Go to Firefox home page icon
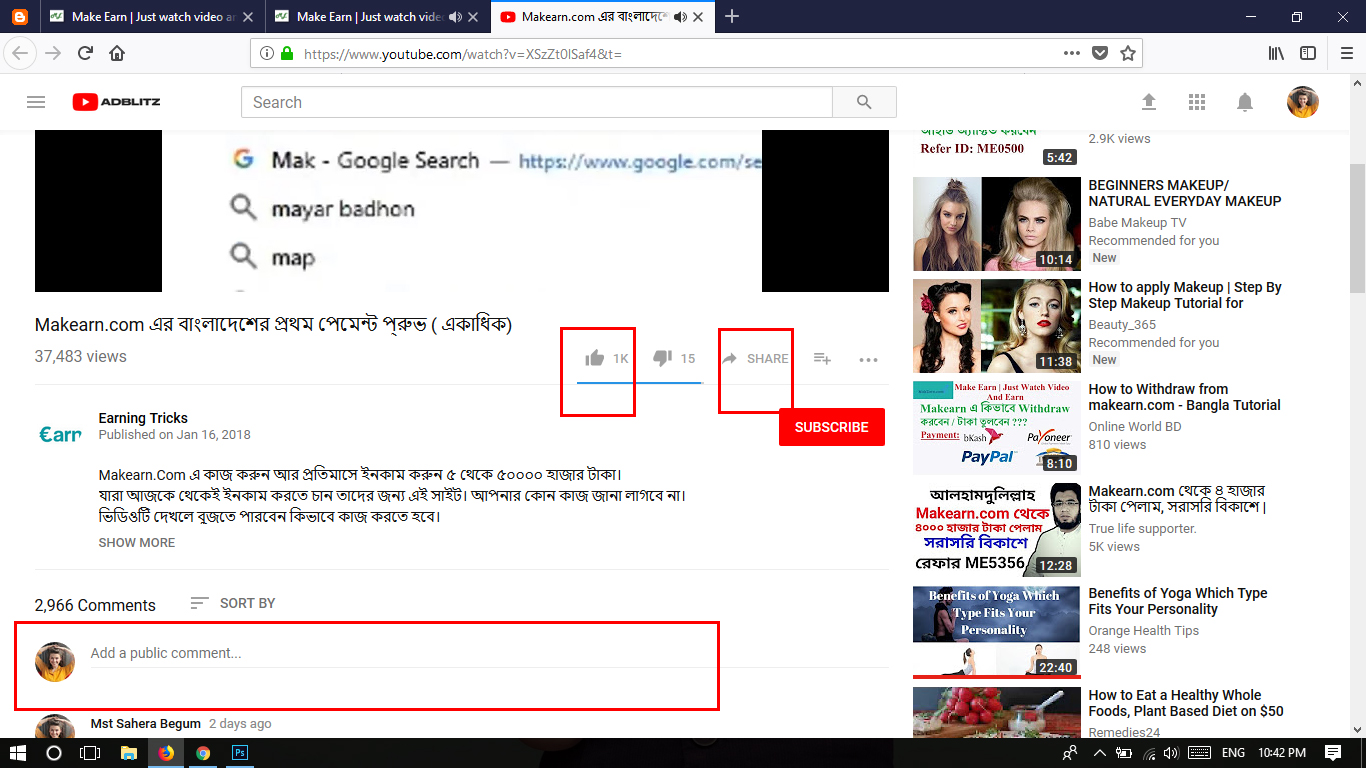Screen dimensions: 1366x768 (117, 53)
